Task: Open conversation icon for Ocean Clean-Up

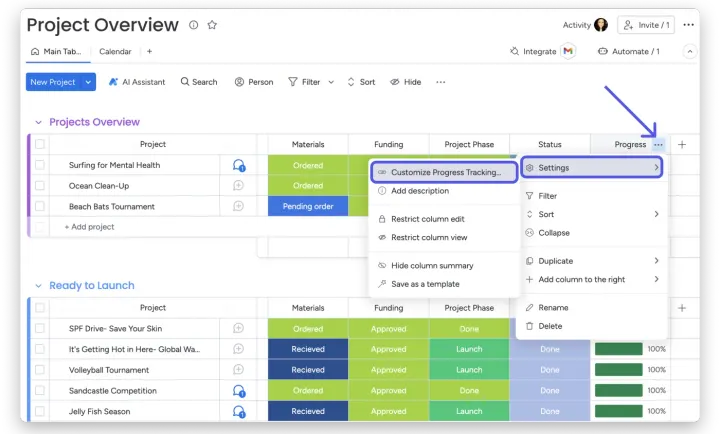Action: click(238, 186)
